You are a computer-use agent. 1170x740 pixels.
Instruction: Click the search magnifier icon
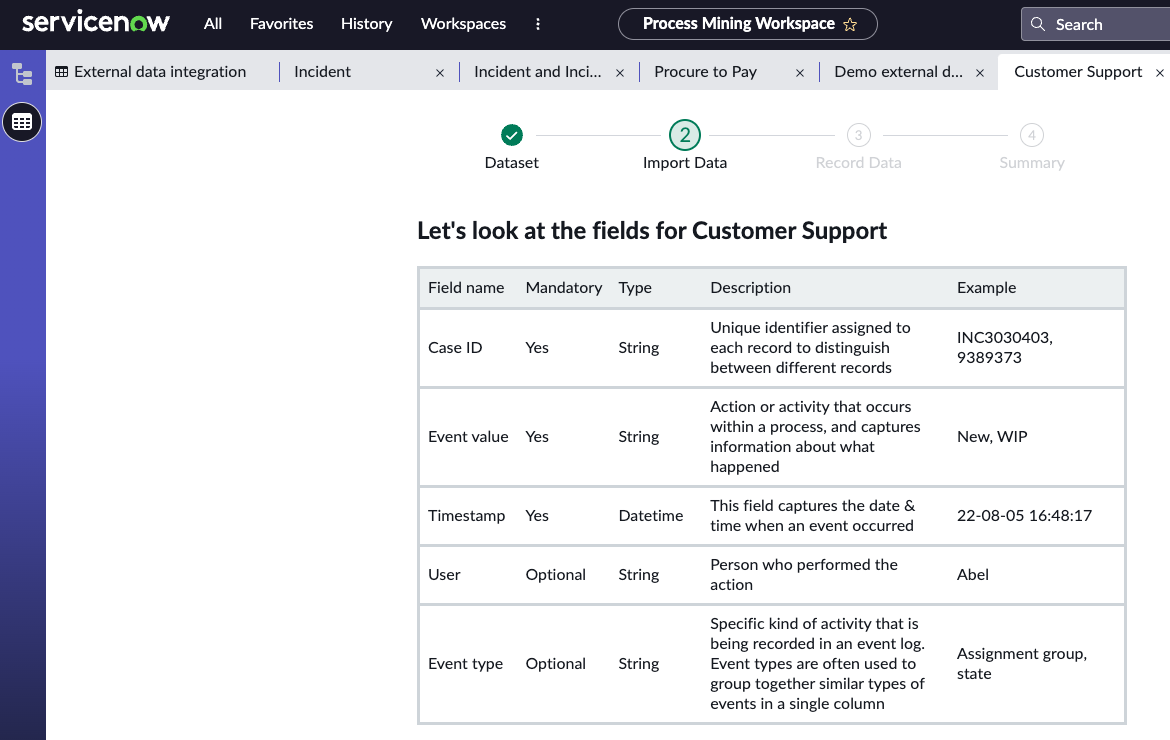[1040, 24]
